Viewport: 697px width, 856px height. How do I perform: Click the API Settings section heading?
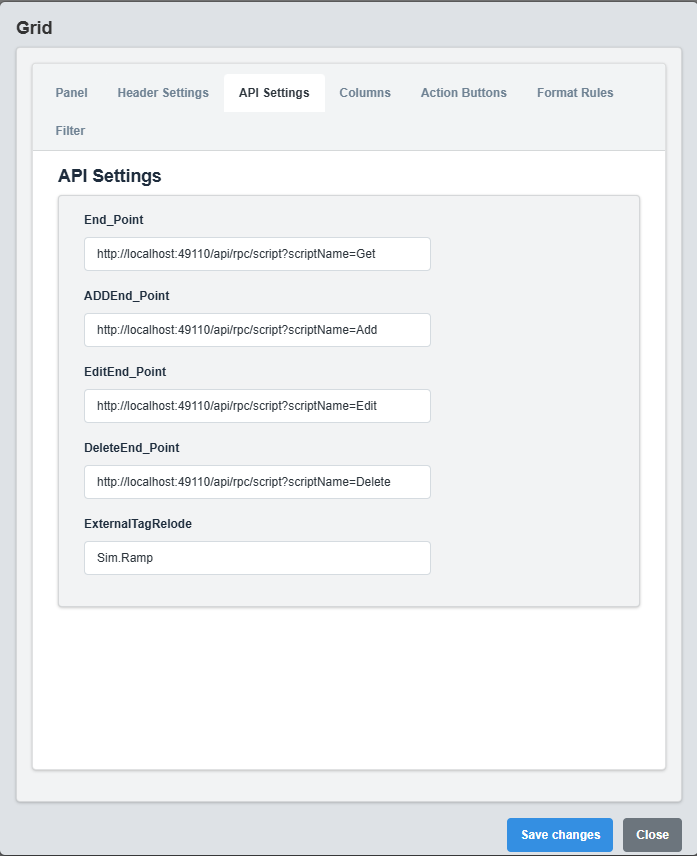pos(109,176)
